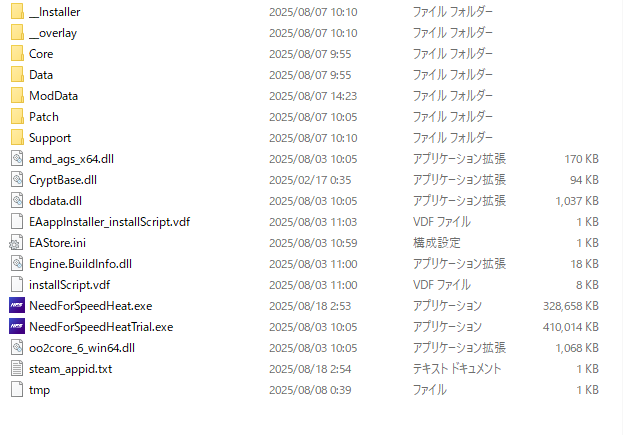627x435 pixels.
Task: Click EAappInstaller_installScript.vdf file name
Action: pyautogui.click(x=109, y=222)
